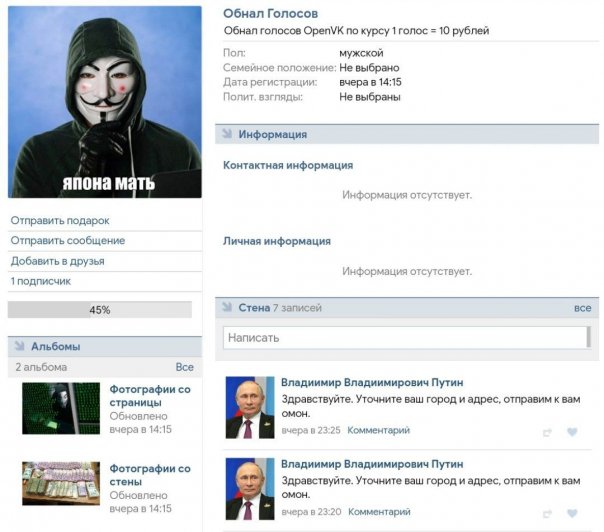Collapse the Стена section arrow icon
The image size is (604, 532).
pyautogui.click(x=227, y=307)
